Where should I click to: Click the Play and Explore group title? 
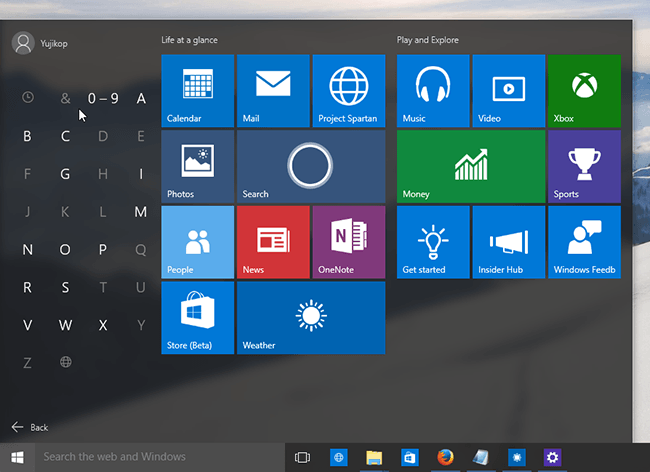pos(428,40)
